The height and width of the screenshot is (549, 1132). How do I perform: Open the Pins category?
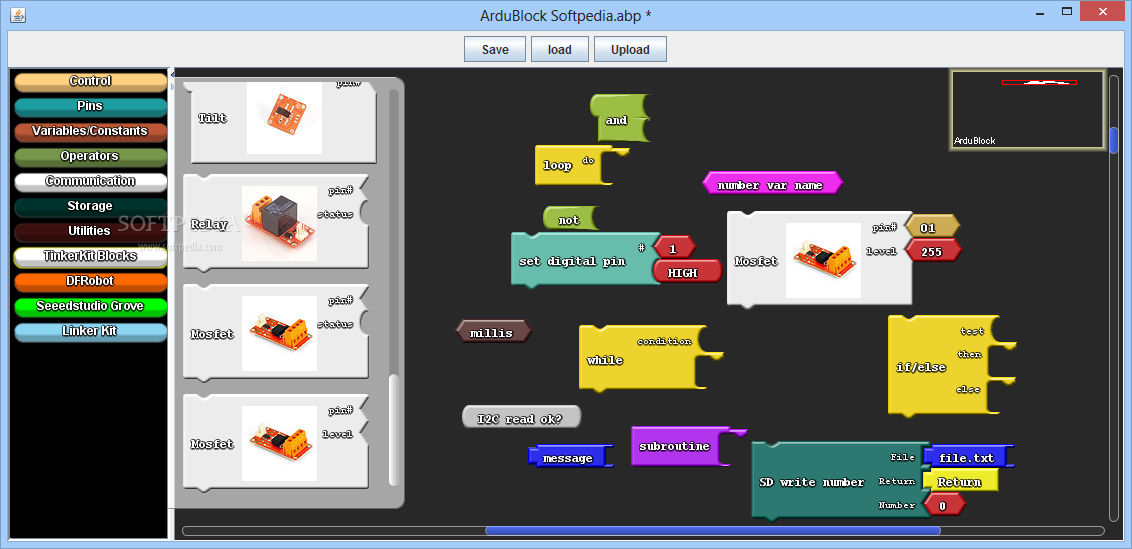tap(90, 106)
